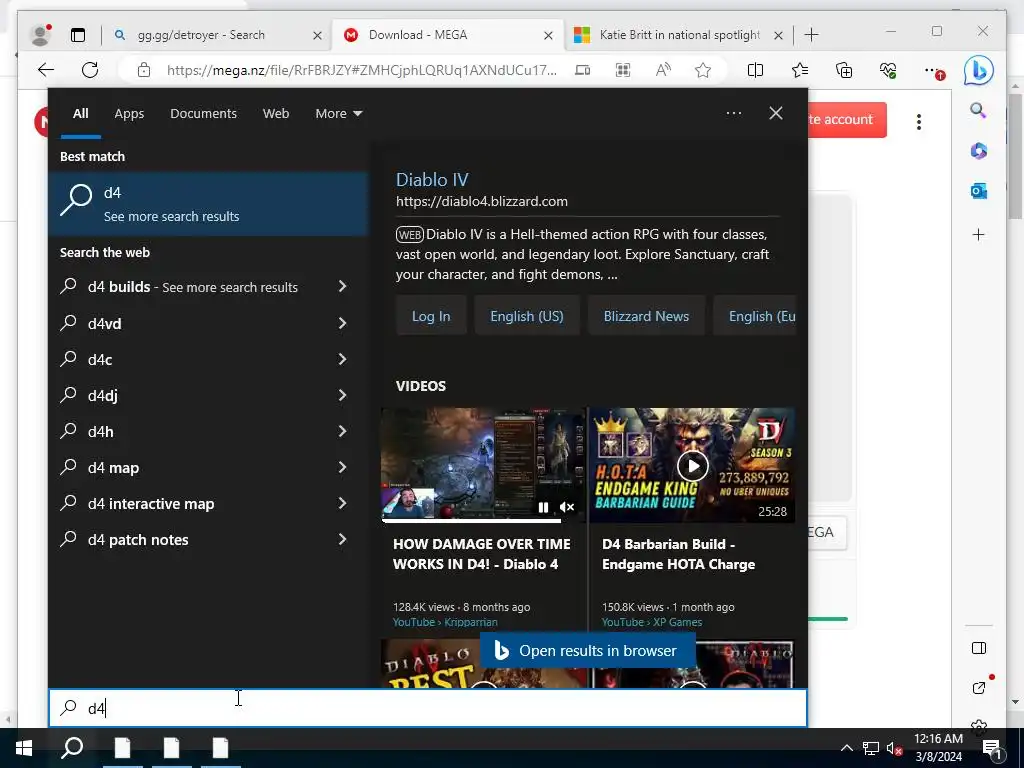The image size is (1024, 768).
Task: Refresh the MEGA download page
Action: 90,70
